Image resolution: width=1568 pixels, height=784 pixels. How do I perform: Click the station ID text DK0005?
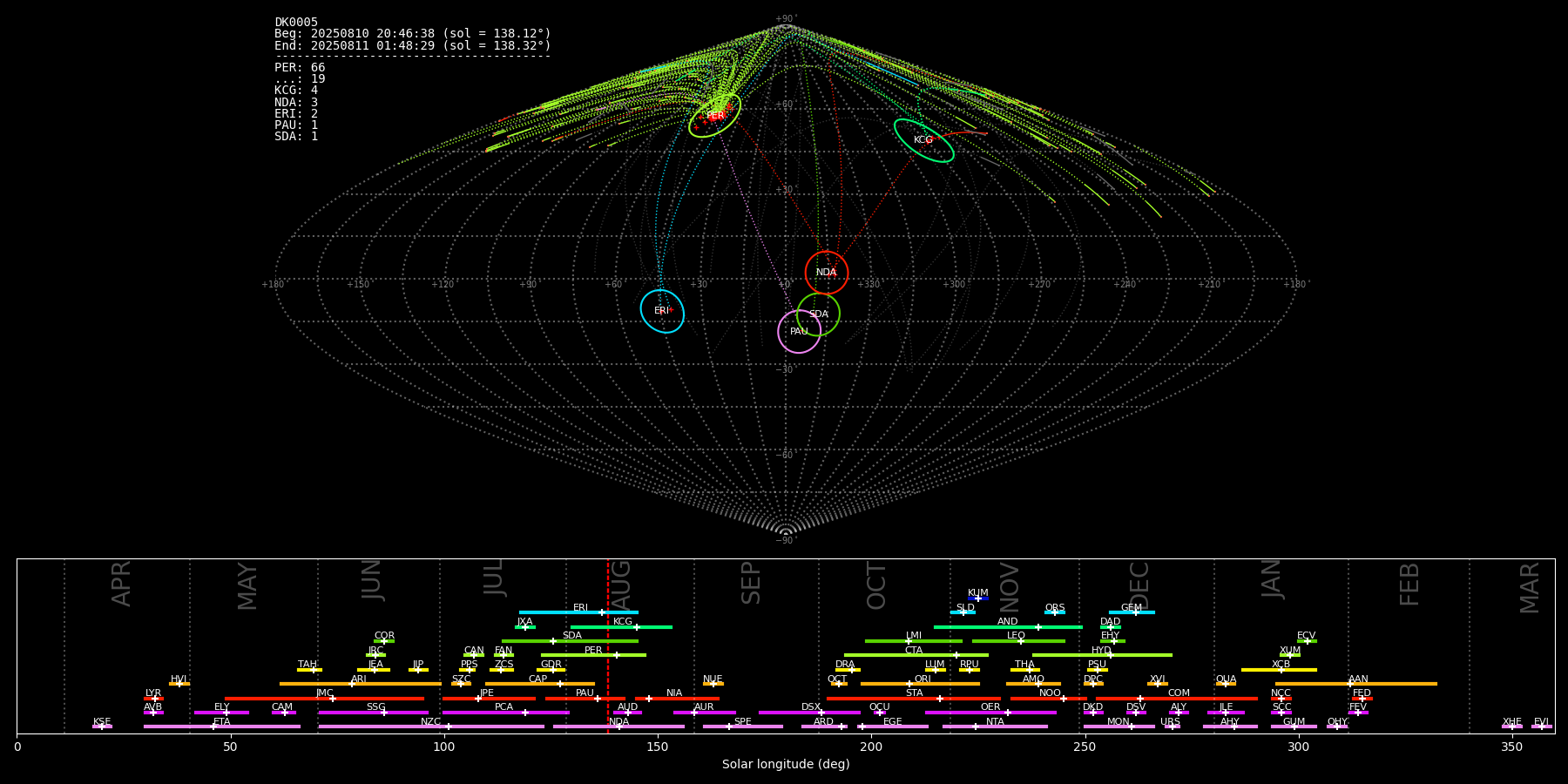[x=296, y=23]
